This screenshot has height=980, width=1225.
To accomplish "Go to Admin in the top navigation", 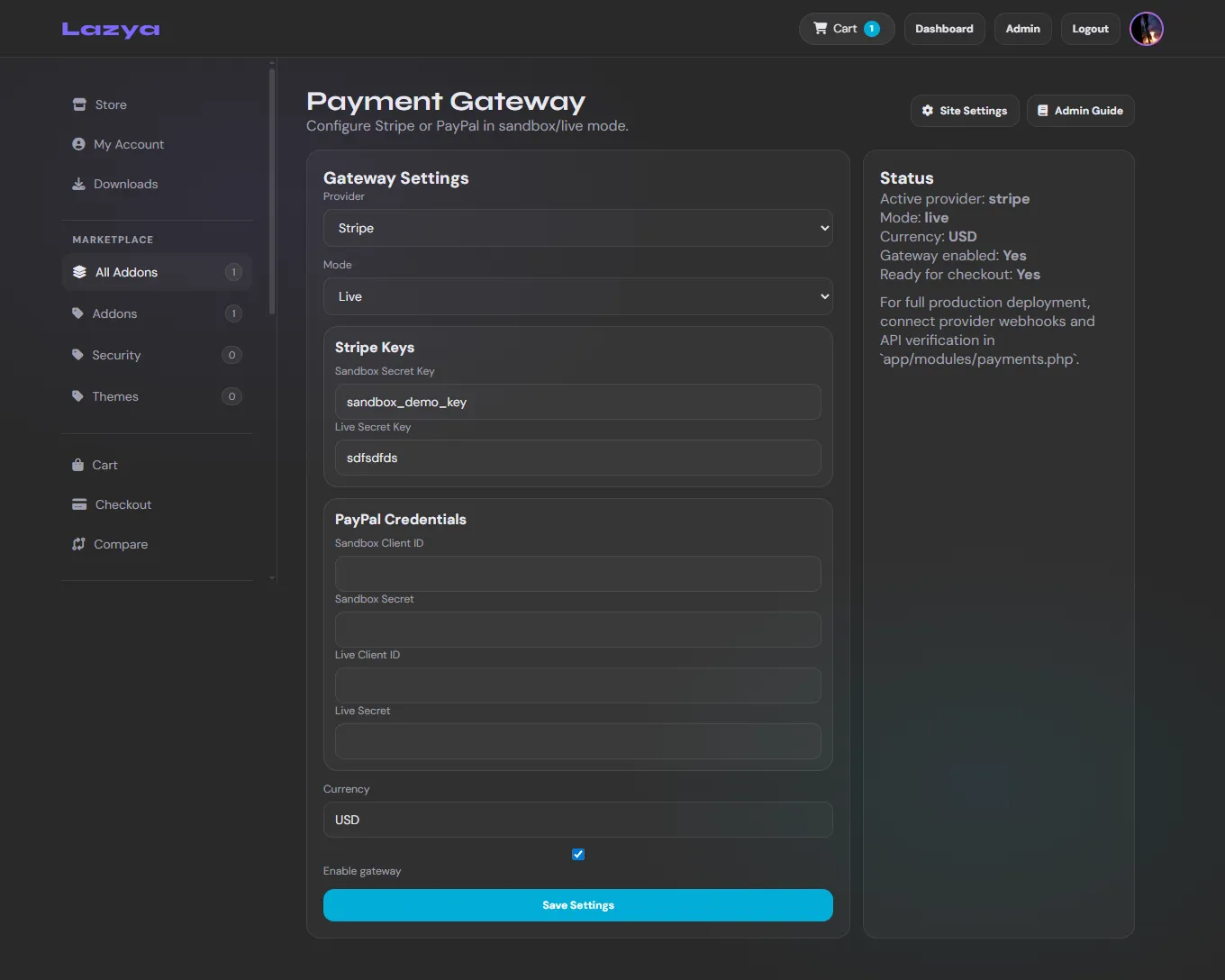I will tap(1023, 29).
